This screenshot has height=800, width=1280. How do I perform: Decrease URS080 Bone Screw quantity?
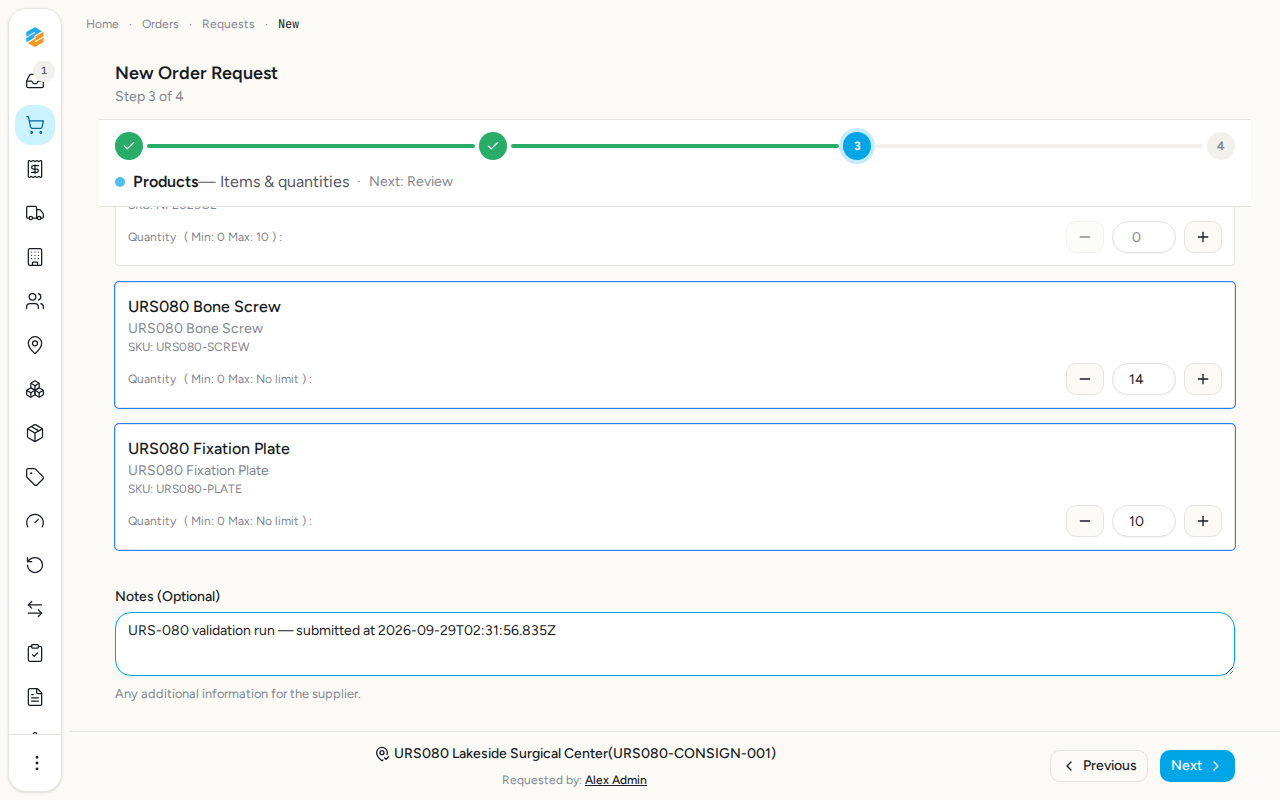[x=1085, y=379]
